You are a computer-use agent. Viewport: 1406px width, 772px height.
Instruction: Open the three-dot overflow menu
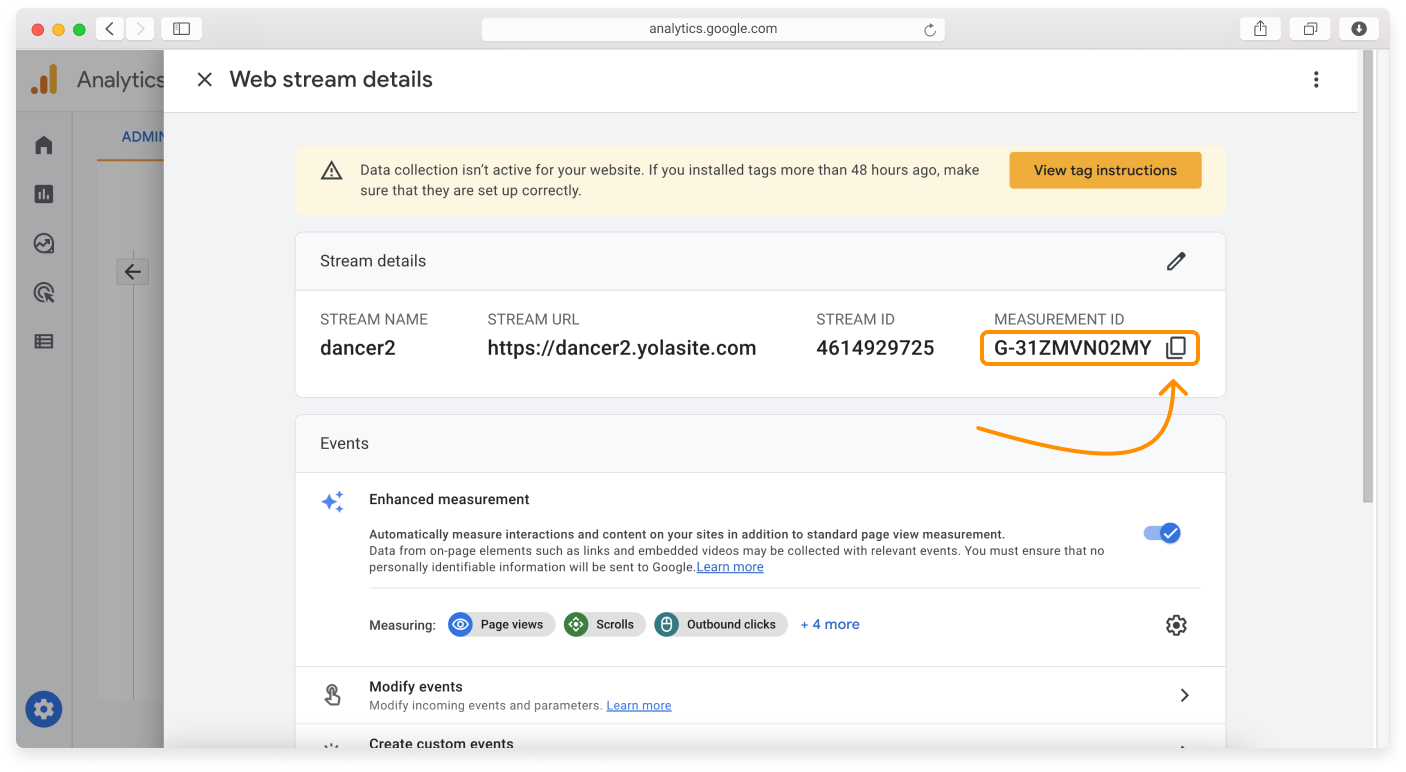(1316, 79)
